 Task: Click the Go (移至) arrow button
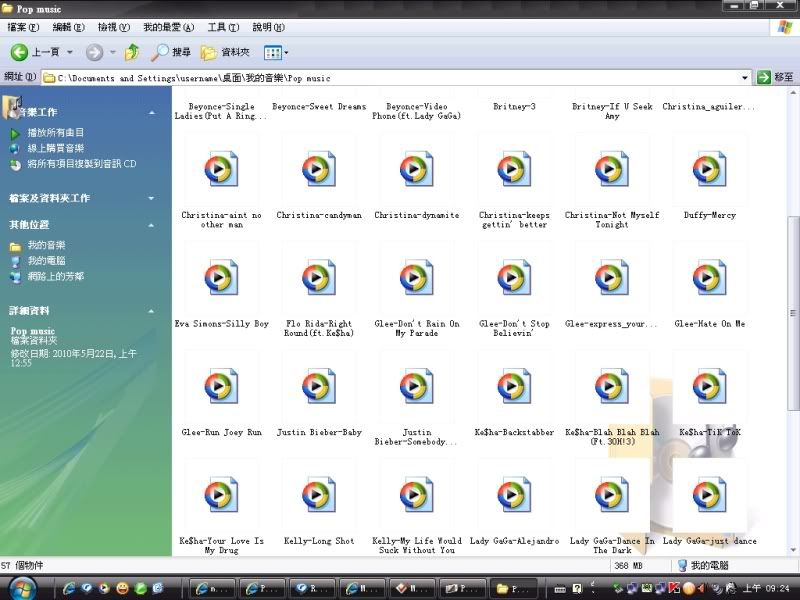764,78
